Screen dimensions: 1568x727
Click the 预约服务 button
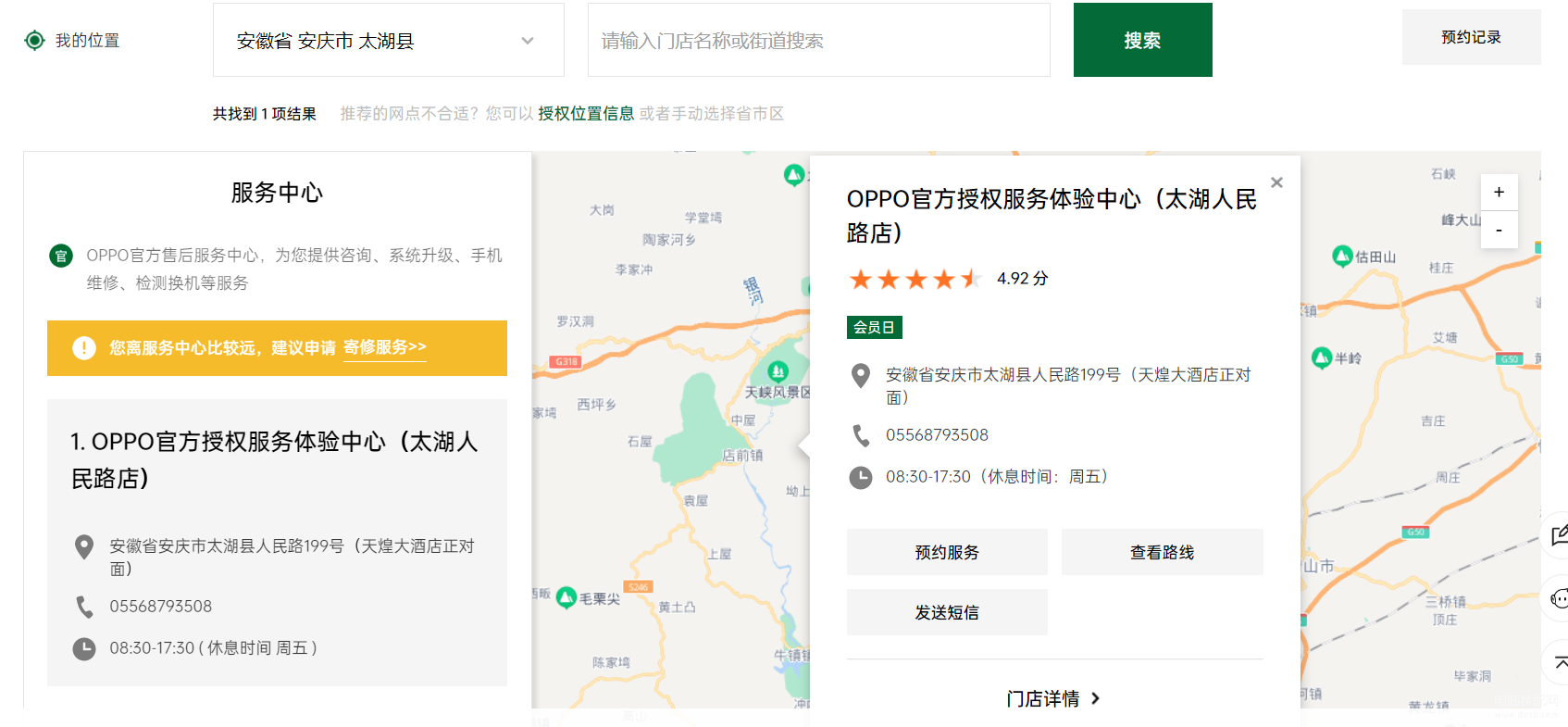point(947,552)
